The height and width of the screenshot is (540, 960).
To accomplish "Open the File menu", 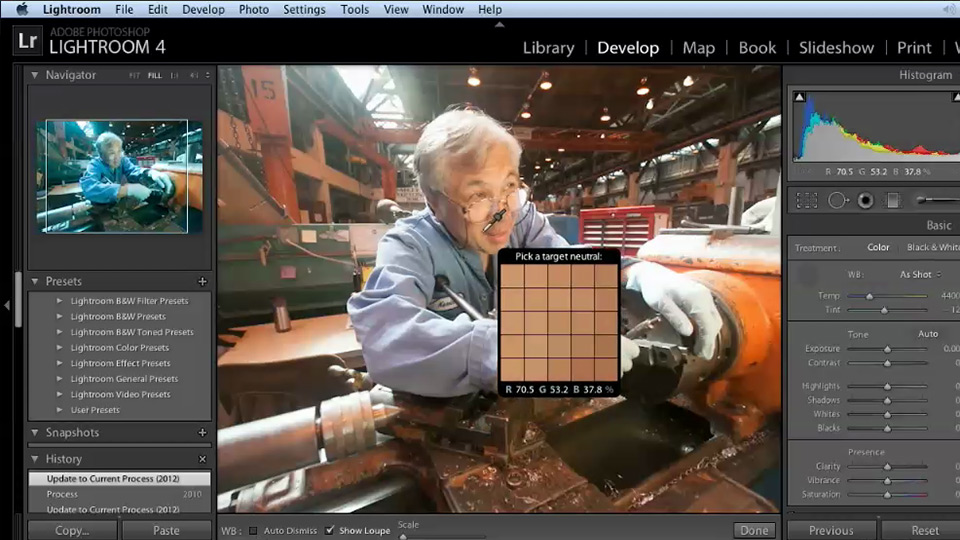I will point(124,9).
